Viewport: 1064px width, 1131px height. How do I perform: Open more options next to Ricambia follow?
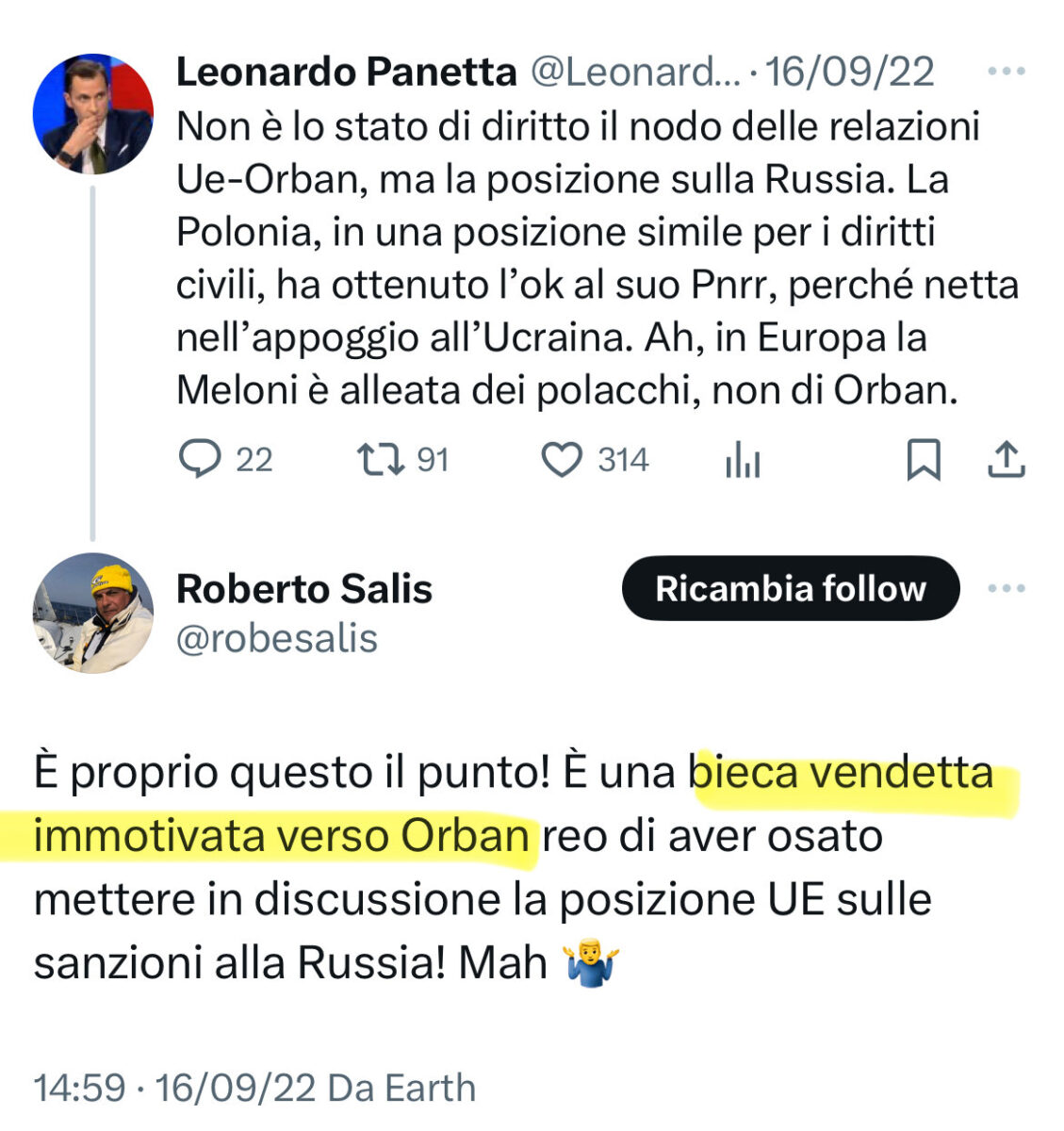(x=1006, y=589)
